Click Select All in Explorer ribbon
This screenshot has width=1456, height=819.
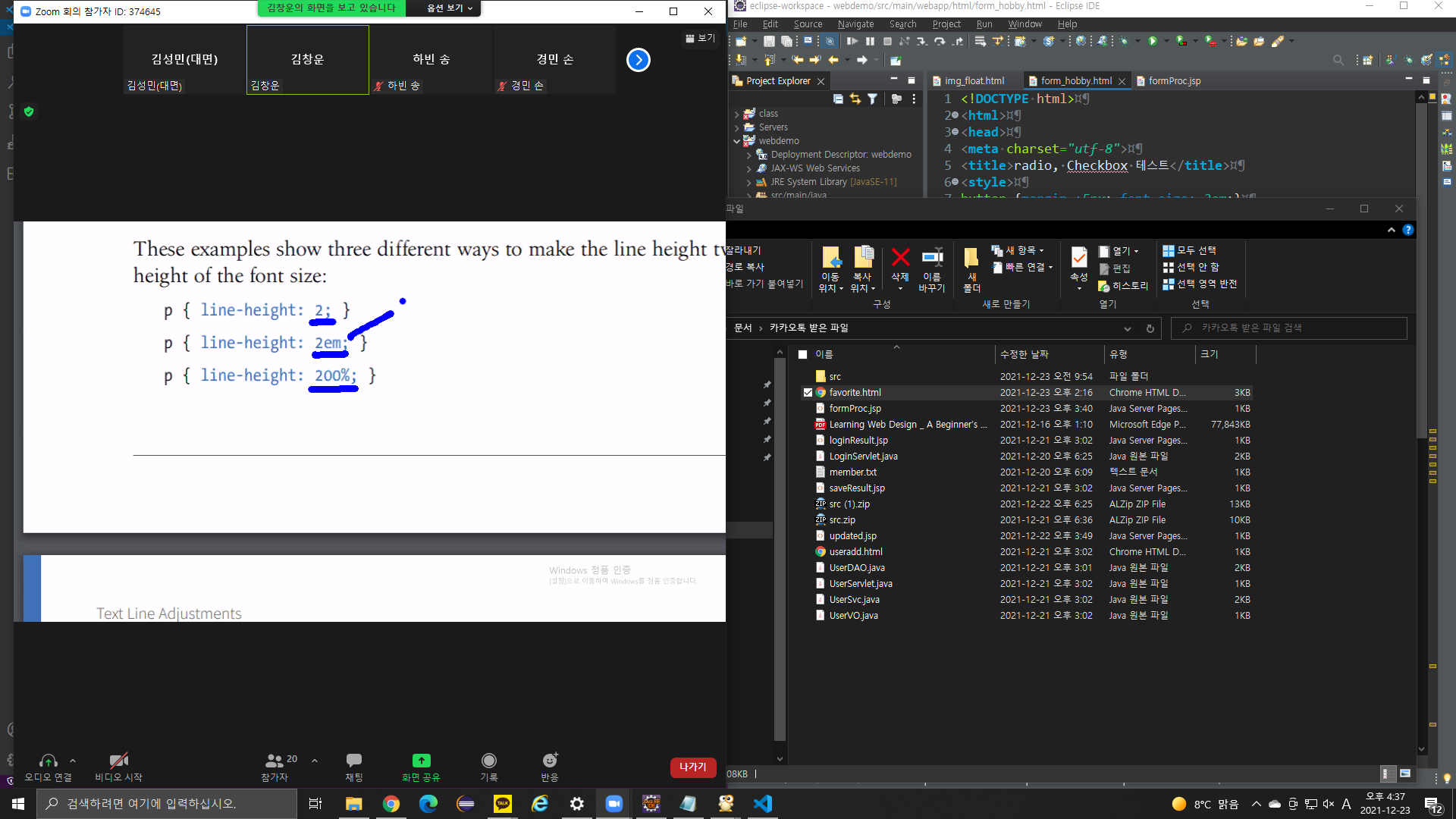coord(1190,250)
